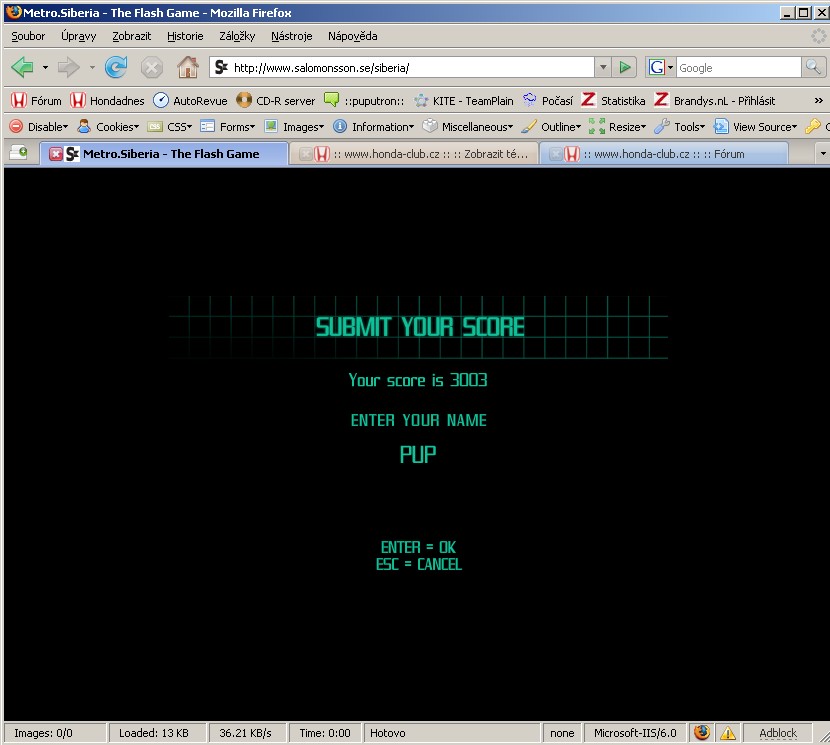Close the Metro.Siberia tab via red X

click(x=56, y=154)
